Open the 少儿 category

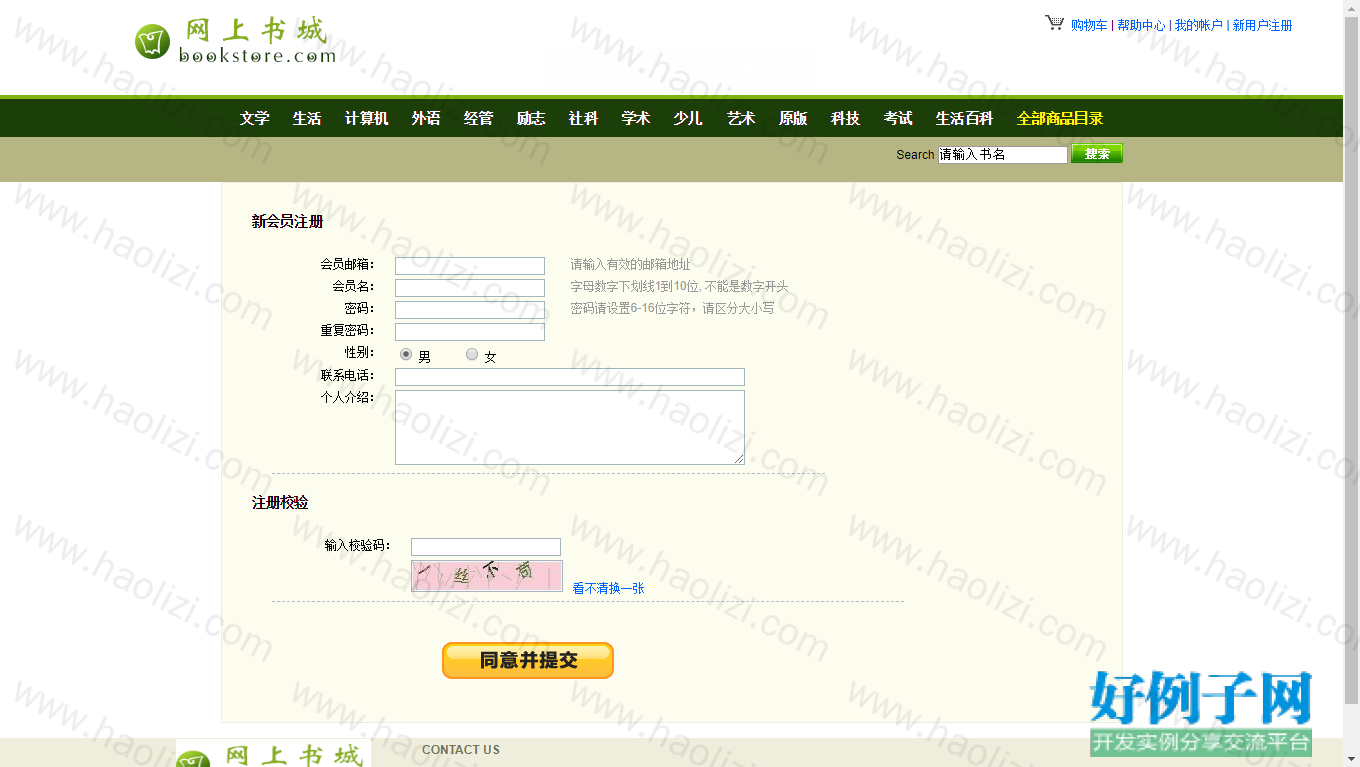point(688,118)
